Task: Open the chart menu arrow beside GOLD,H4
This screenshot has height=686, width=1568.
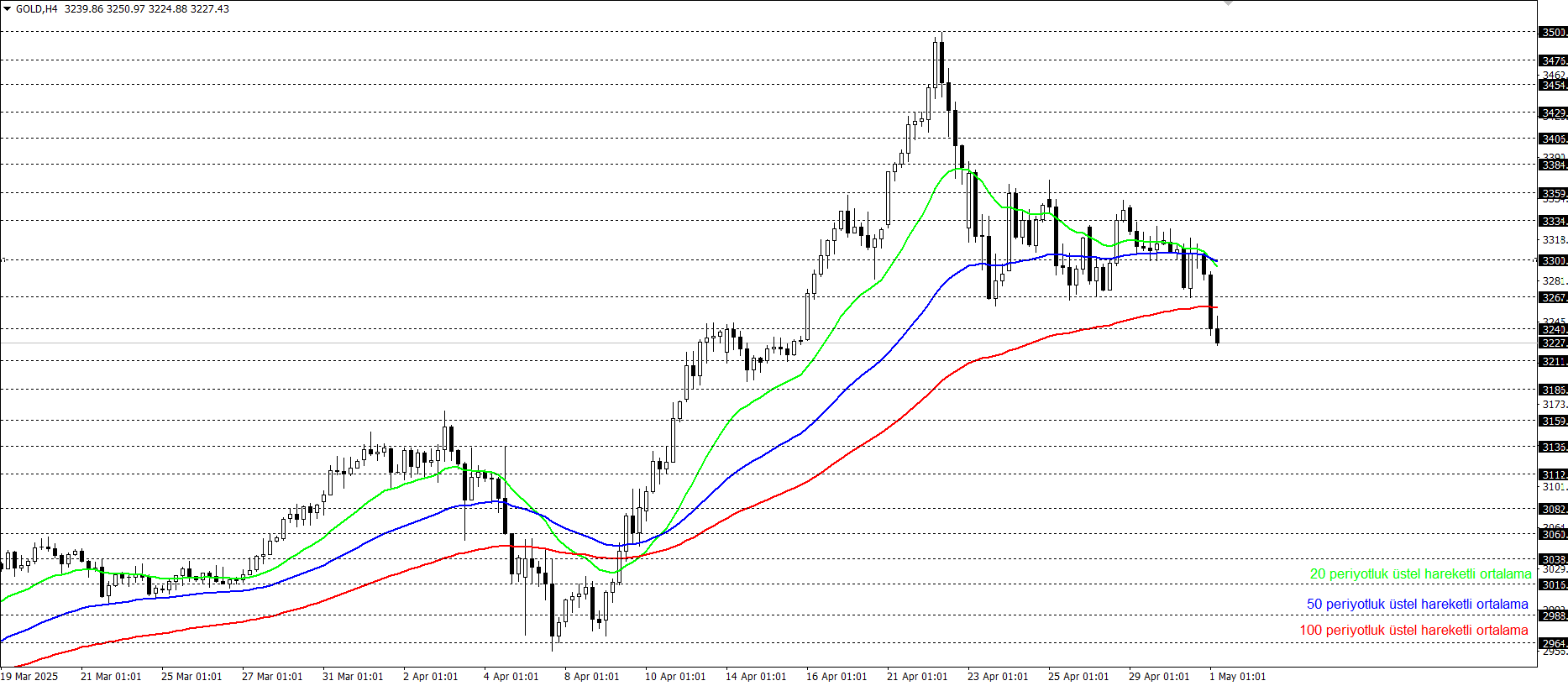Action: (8, 8)
